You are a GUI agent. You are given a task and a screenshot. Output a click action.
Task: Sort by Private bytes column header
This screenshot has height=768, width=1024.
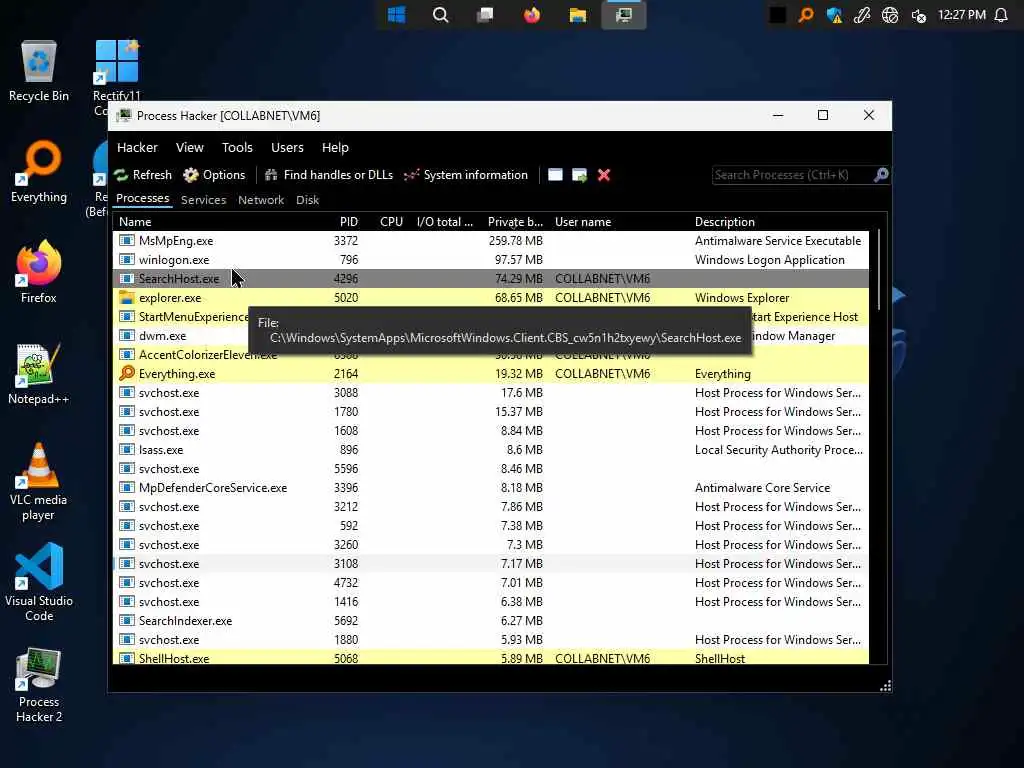coord(515,222)
